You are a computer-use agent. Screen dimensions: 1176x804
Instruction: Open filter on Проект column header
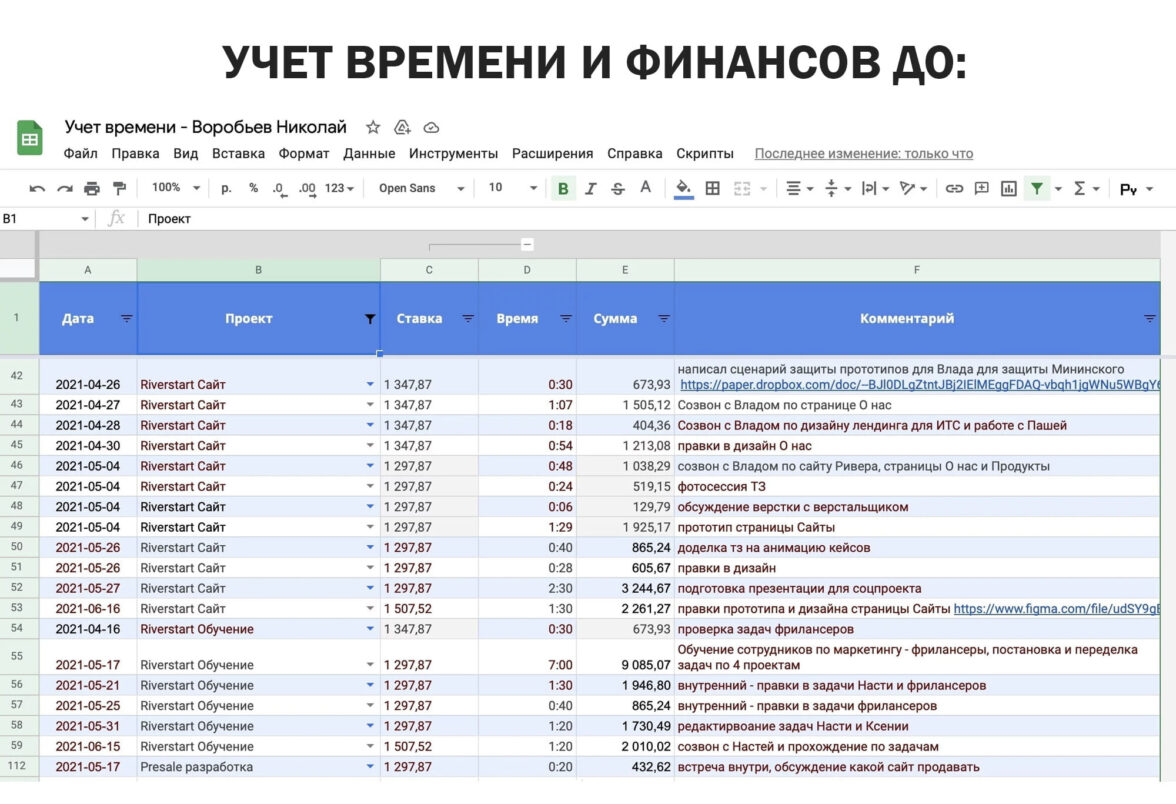370,319
